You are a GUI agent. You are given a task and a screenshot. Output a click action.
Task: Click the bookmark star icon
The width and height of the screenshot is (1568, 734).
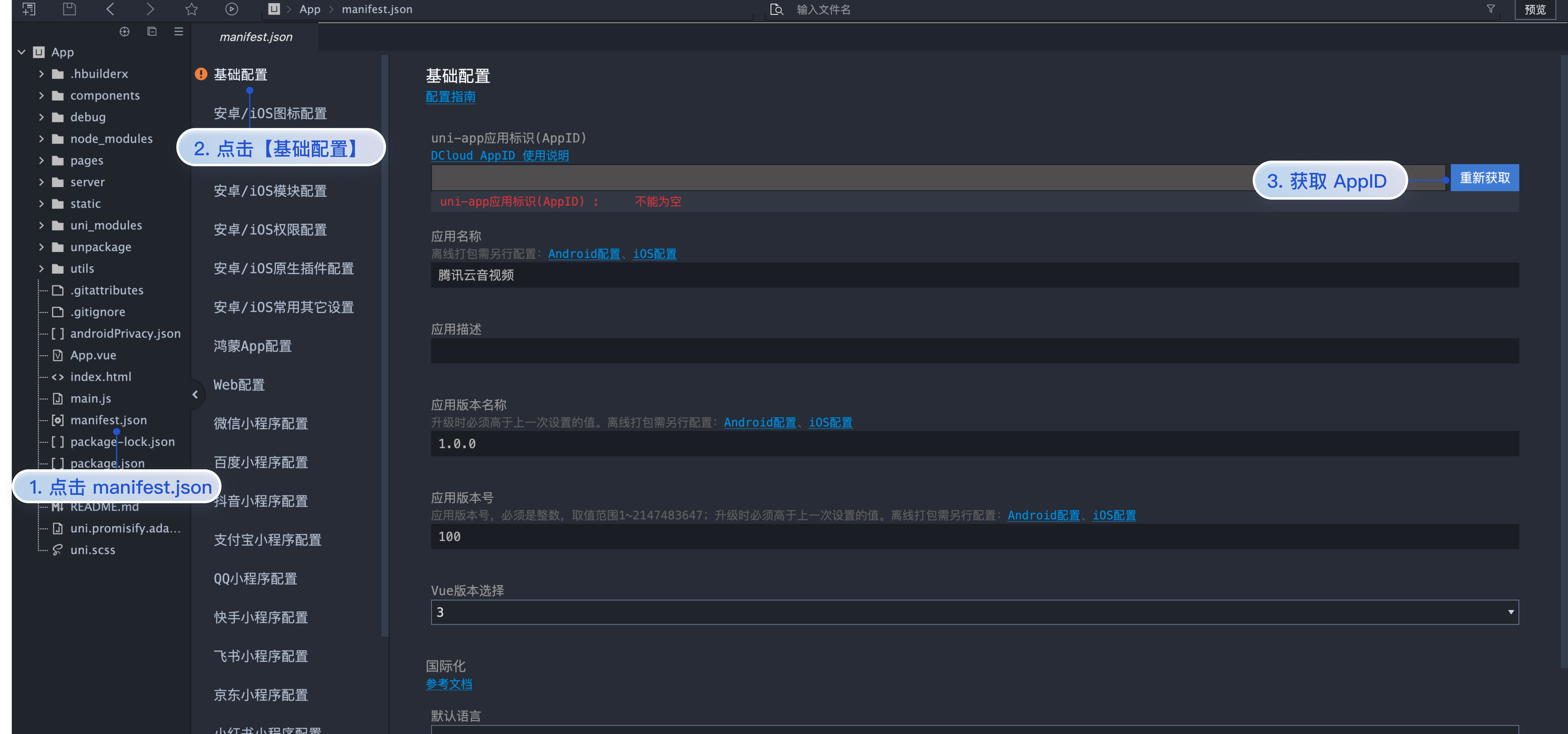tap(191, 9)
